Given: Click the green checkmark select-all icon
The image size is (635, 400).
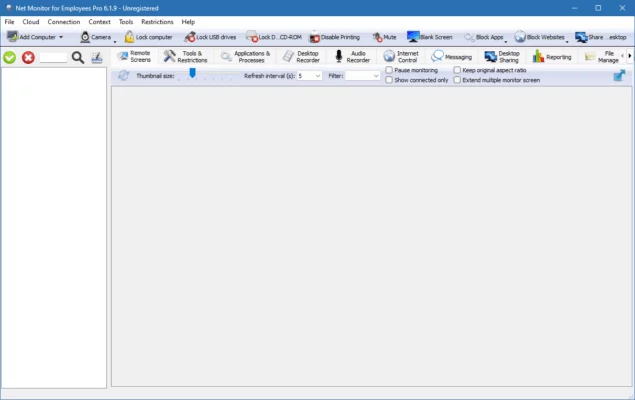Looking at the screenshot, I should tap(10, 57).
